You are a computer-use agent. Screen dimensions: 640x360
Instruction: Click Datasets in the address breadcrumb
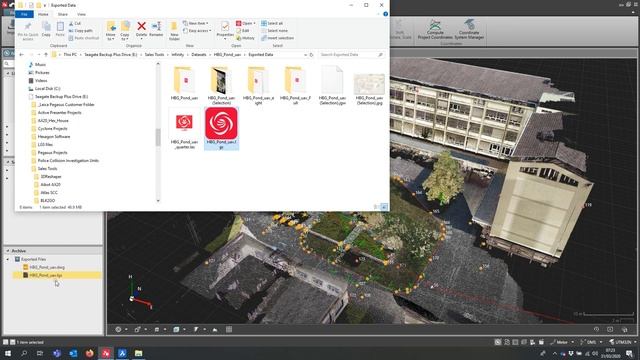(x=199, y=55)
